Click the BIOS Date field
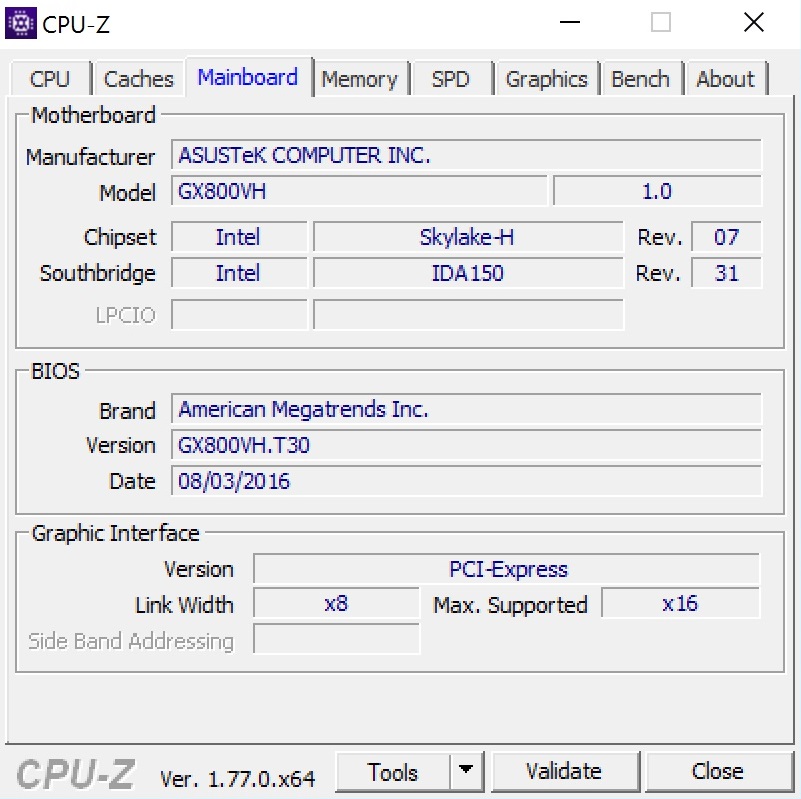The width and height of the screenshot is (801, 799). click(466, 481)
